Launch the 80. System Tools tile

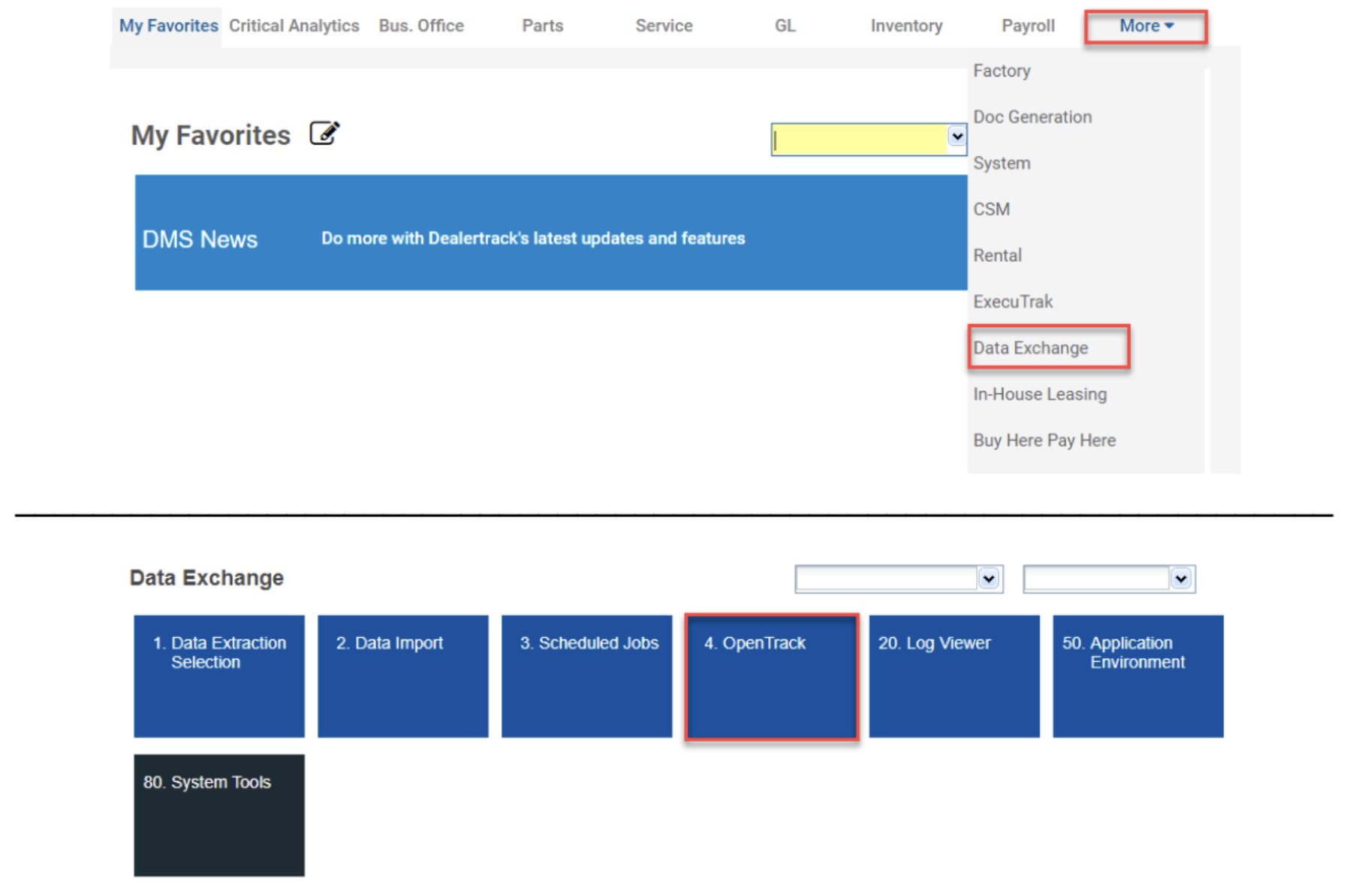tap(219, 815)
